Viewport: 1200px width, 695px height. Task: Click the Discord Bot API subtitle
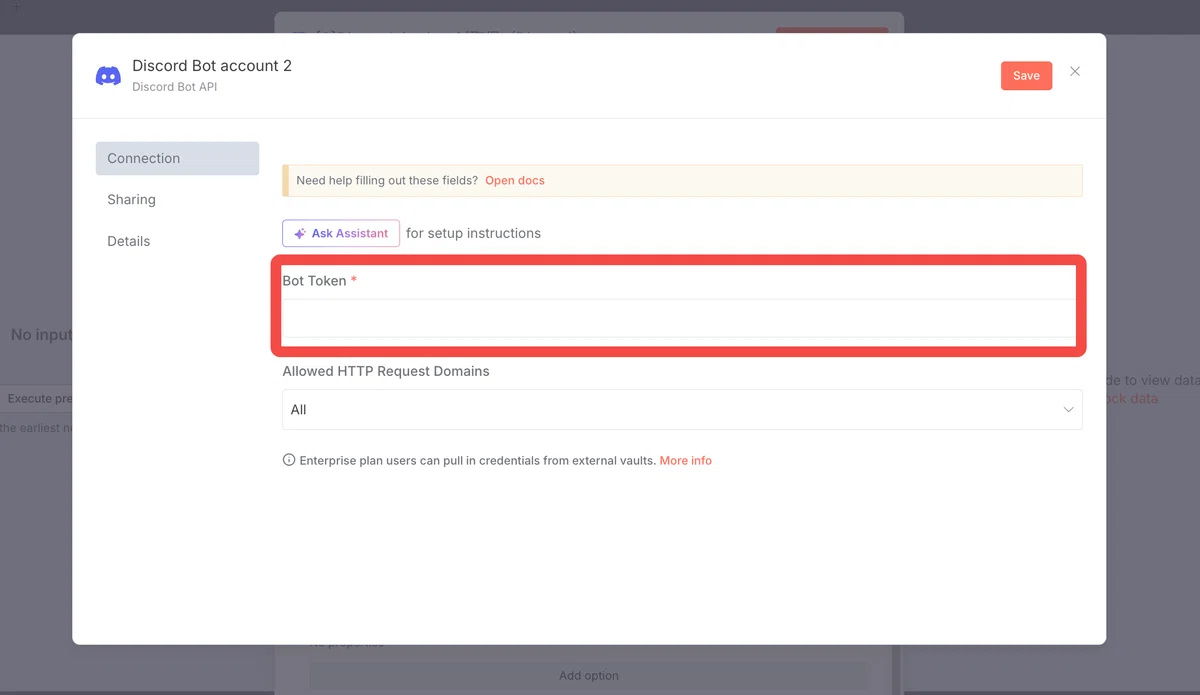(x=175, y=87)
